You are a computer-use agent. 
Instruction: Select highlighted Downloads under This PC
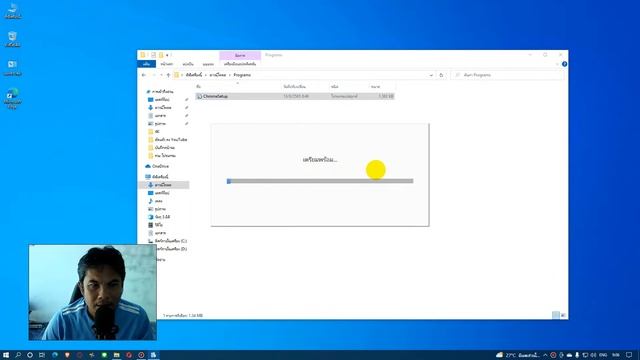tap(163, 185)
